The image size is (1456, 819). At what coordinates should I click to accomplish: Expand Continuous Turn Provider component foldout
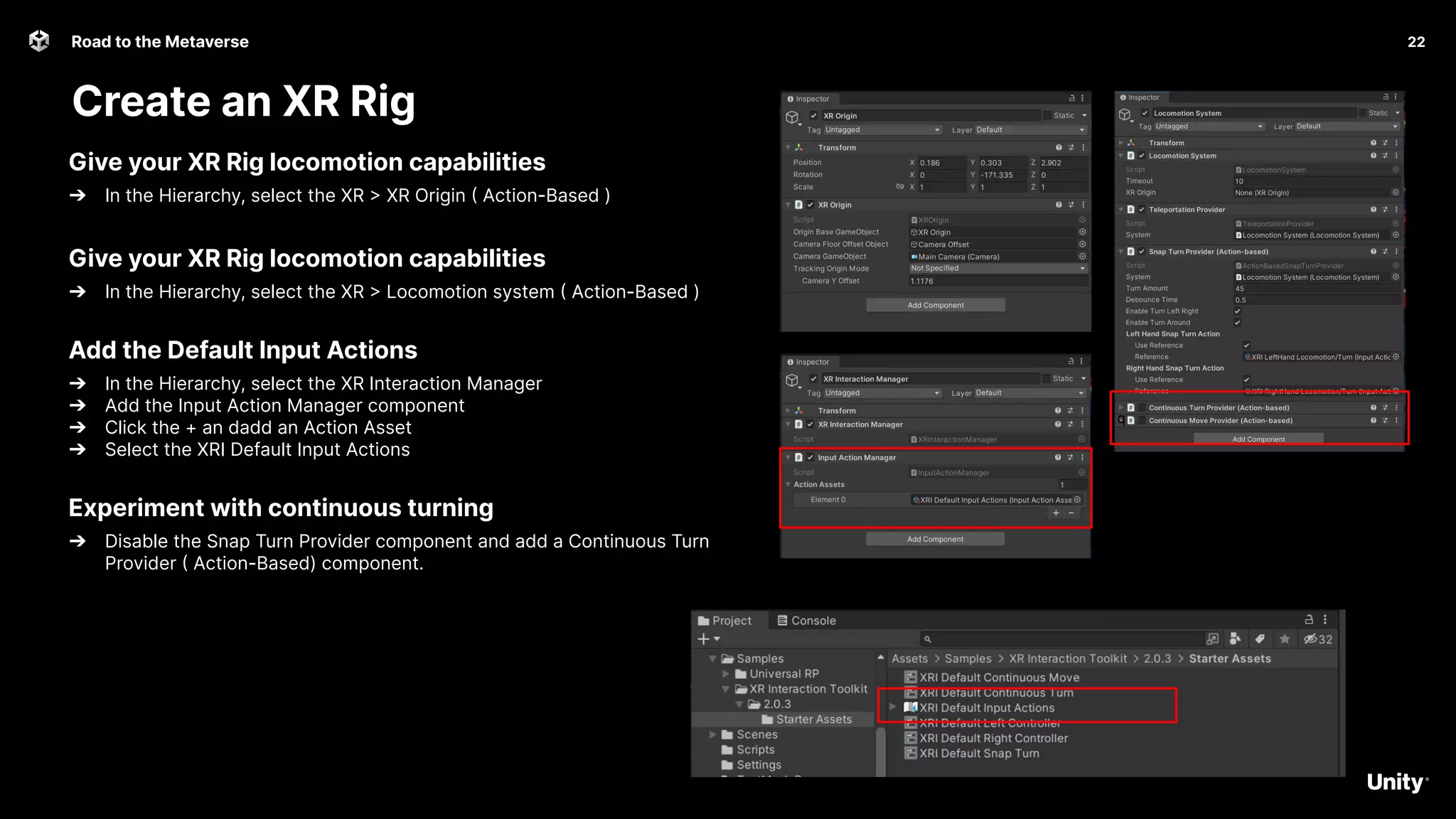(1121, 408)
